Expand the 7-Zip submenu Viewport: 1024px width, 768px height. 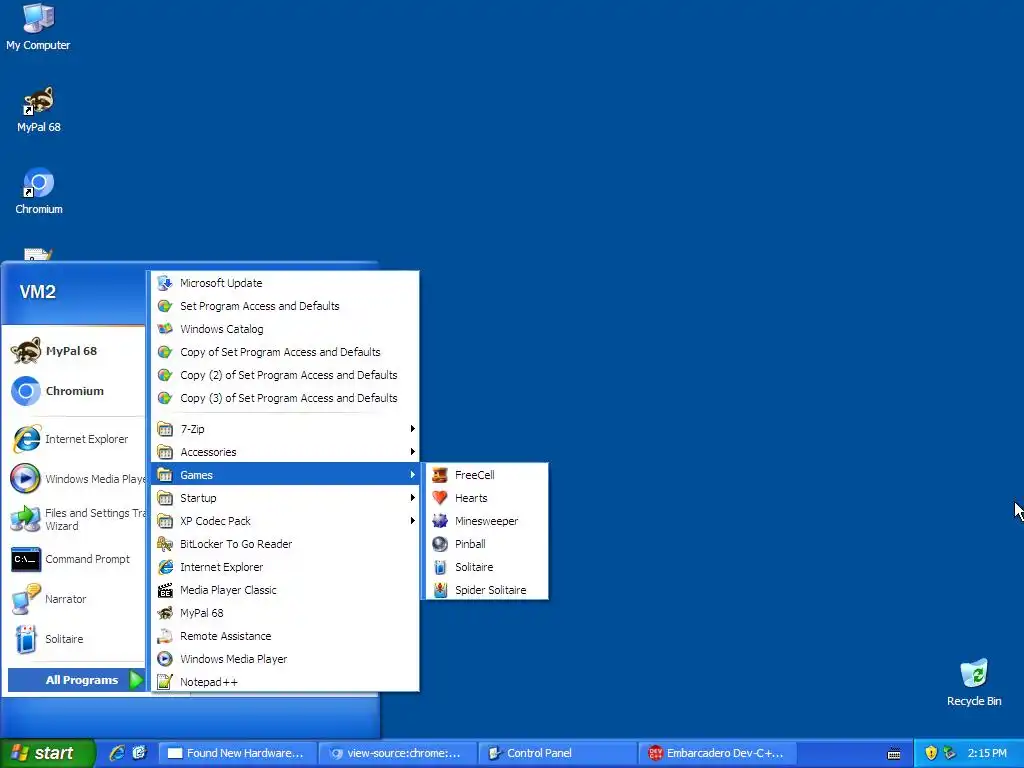point(285,428)
